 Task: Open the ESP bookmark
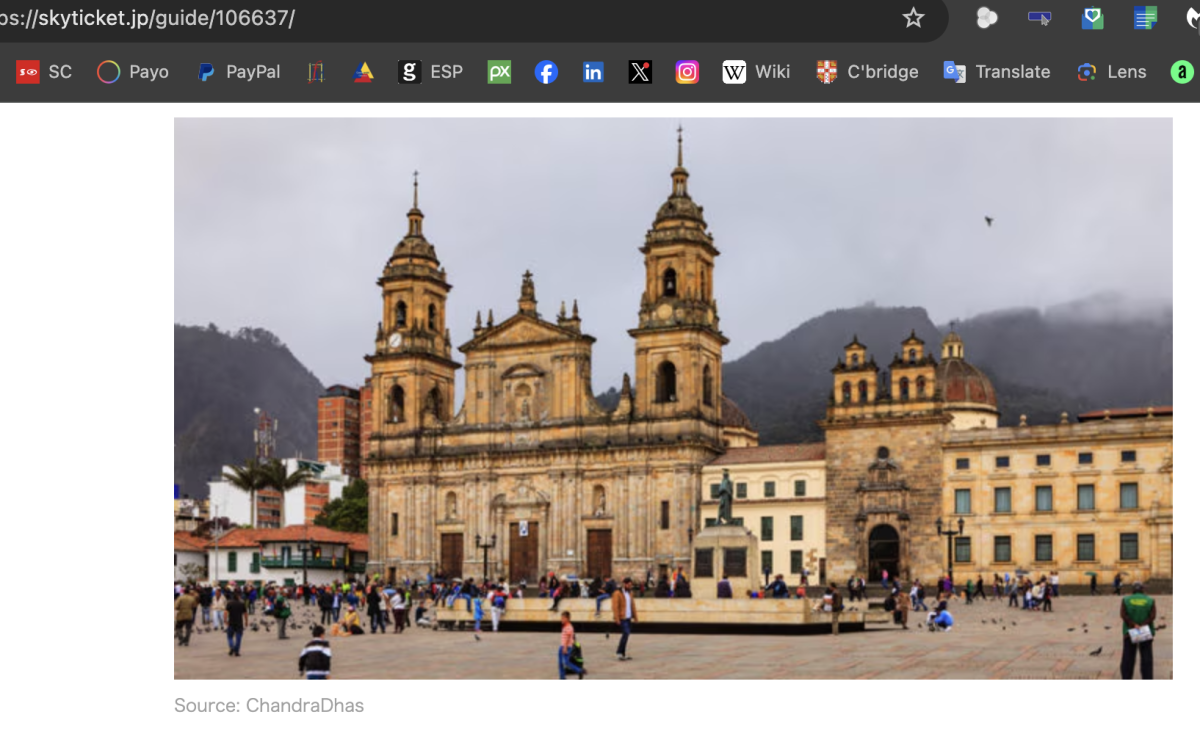point(431,72)
